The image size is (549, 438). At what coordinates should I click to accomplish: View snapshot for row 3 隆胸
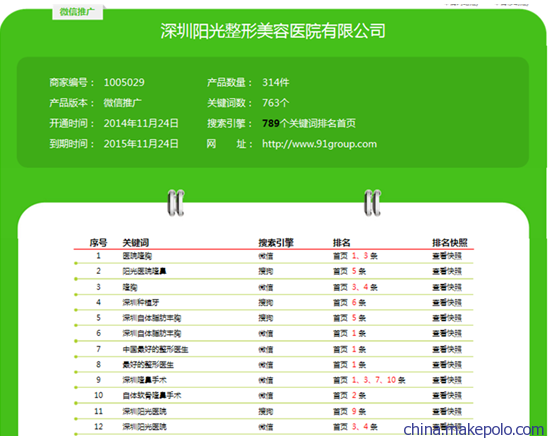pyautogui.click(x=447, y=287)
